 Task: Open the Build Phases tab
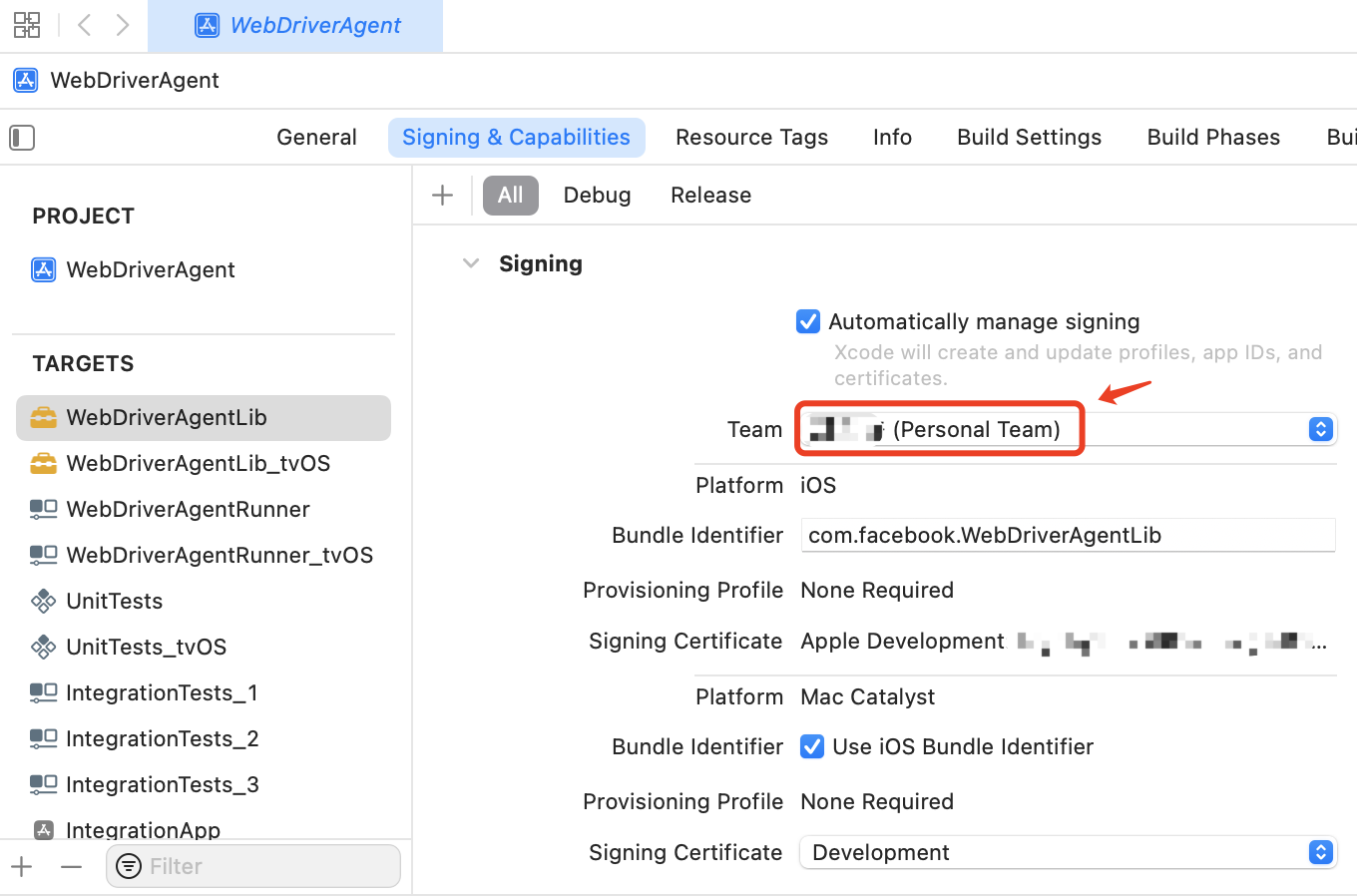(x=1213, y=137)
